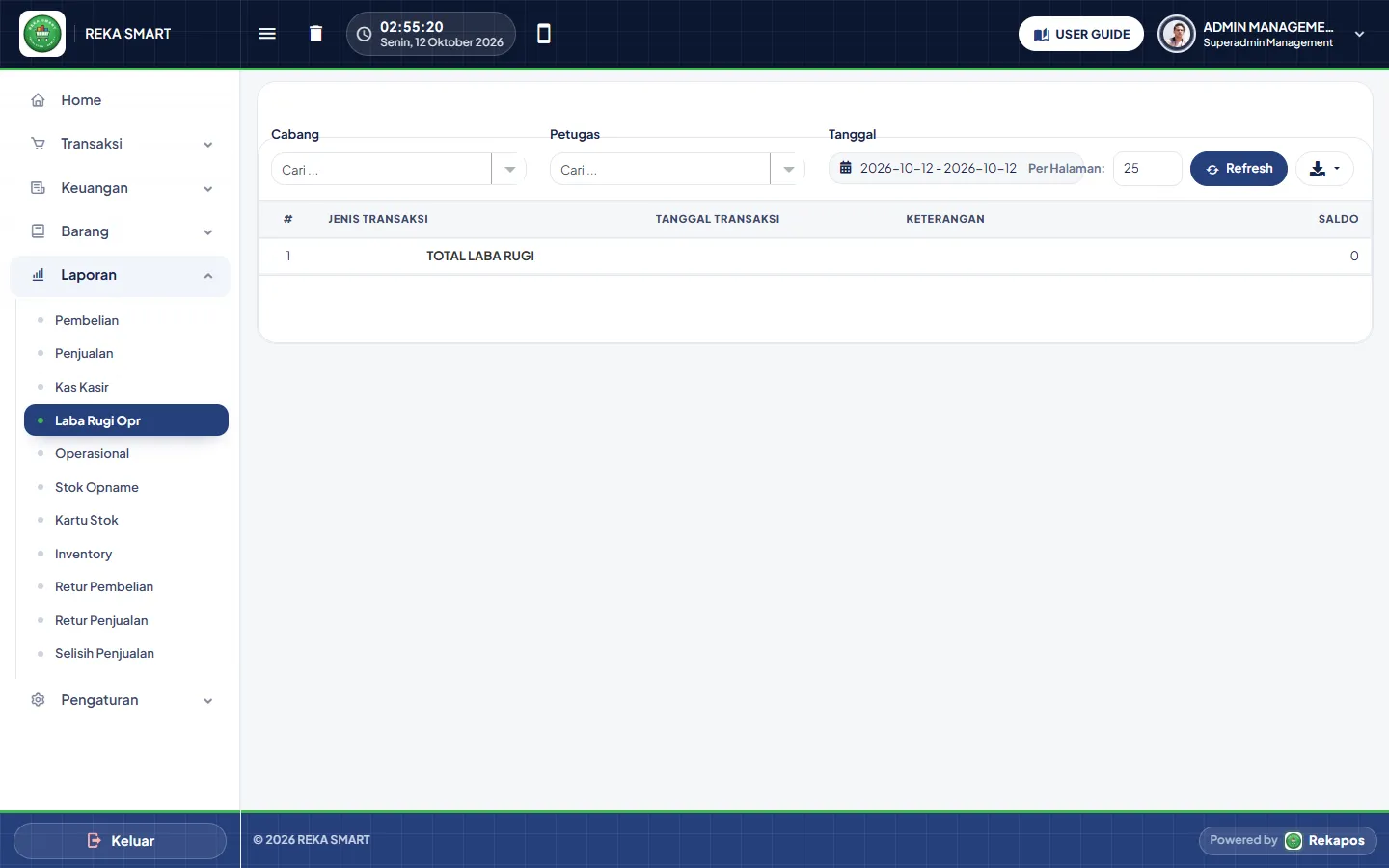The height and width of the screenshot is (868, 1389).
Task: Expand the Barang menu chevron
Action: click(208, 232)
